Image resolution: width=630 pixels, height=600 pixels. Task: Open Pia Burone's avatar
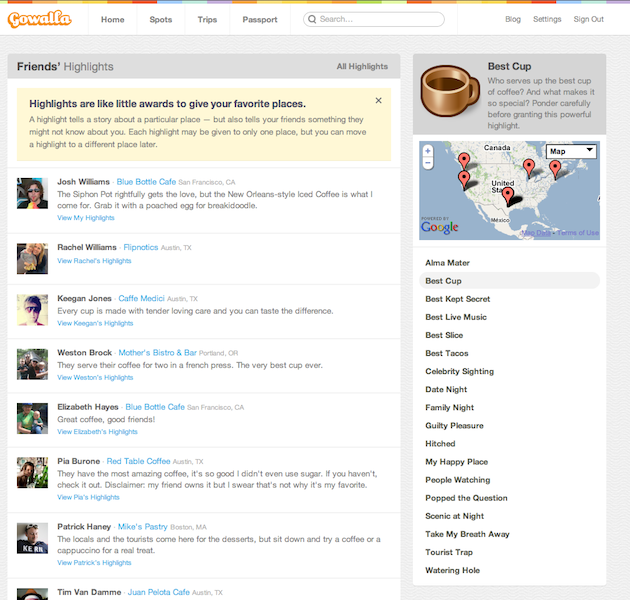(32, 473)
